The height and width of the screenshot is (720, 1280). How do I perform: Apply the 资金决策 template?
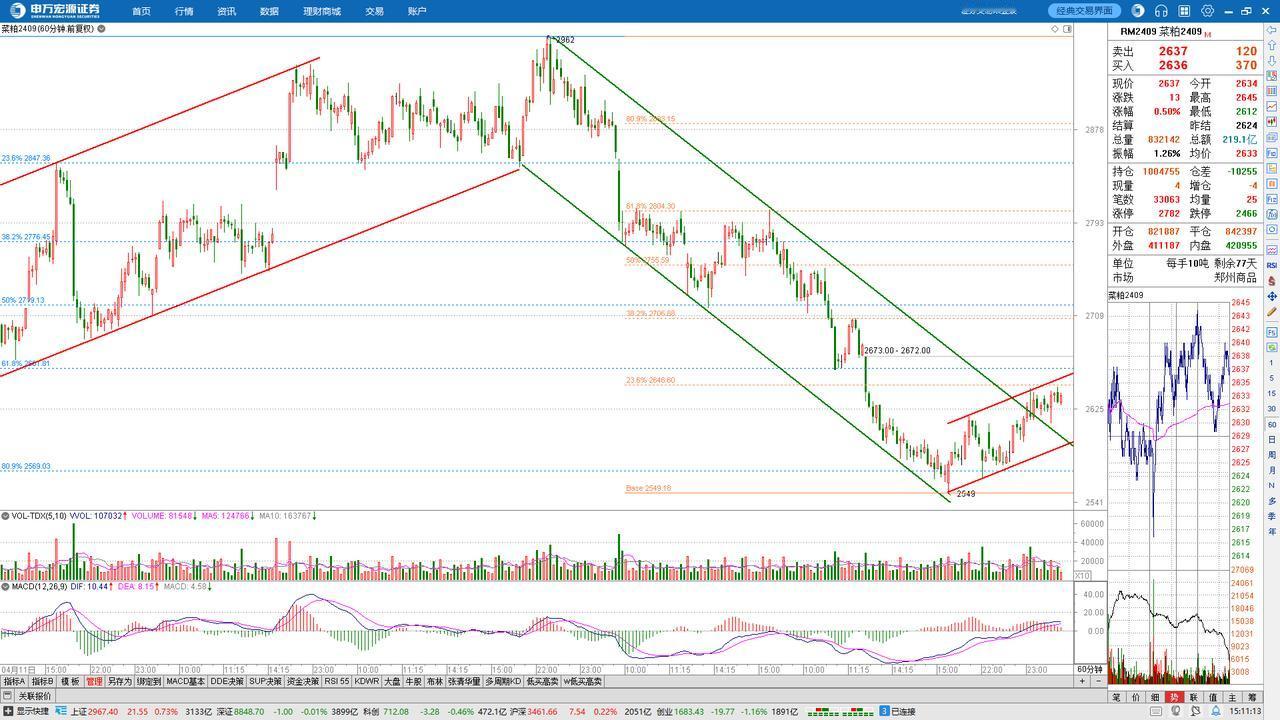coord(303,681)
